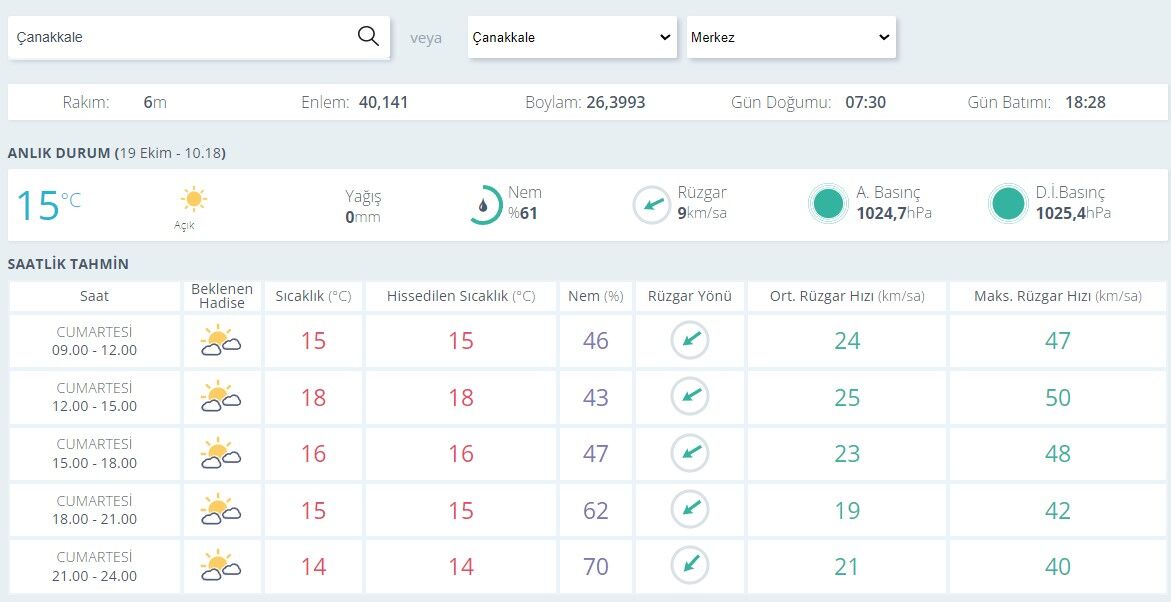
Task: Click partly cloudy icon for 09.00 - 12.00
Action: click(x=220, y=341)
